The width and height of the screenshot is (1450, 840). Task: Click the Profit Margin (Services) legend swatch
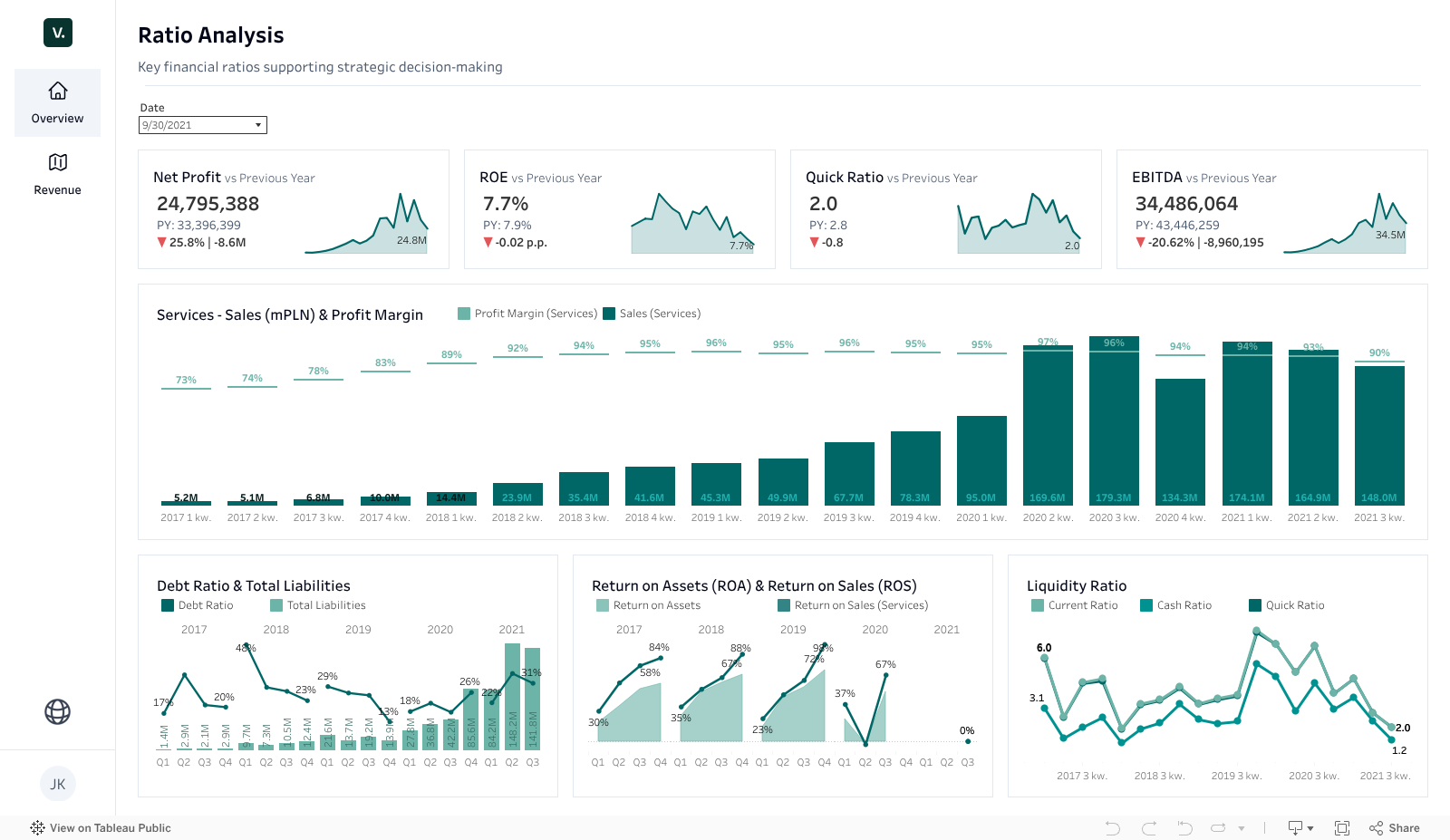pos(464,314)
